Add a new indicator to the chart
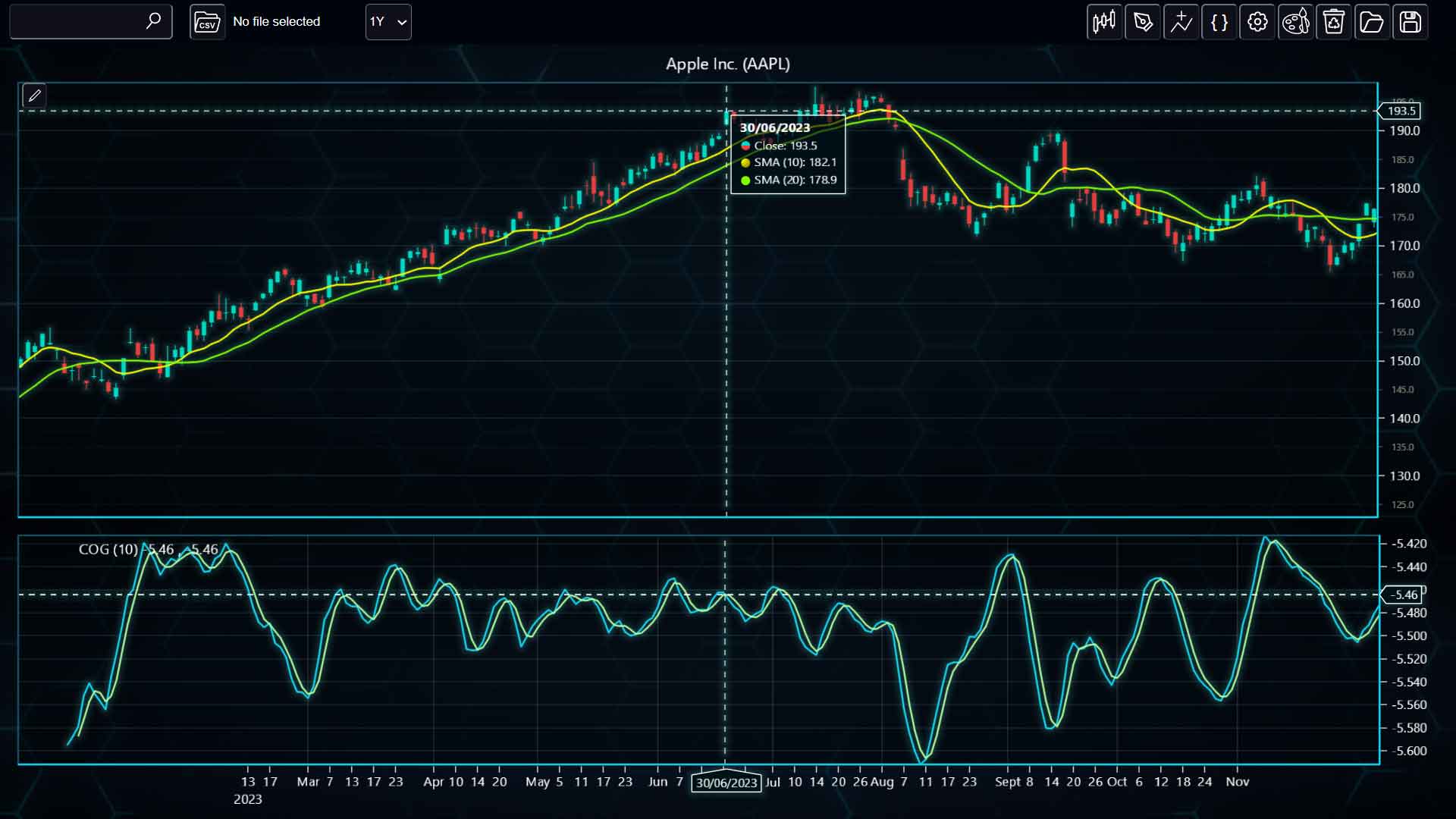 click(x=1181, y=22)
